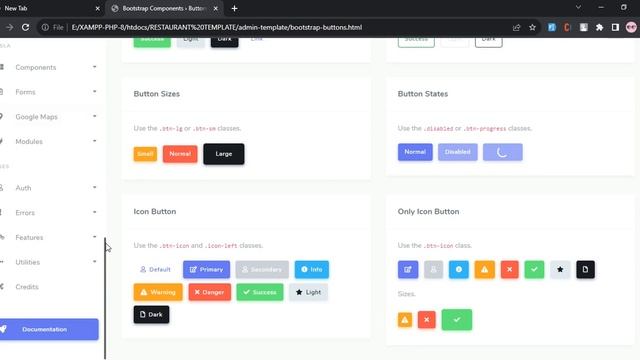Click small orange warning button under Sizes
Viewport: 640px width, 360px height.
[x=405, y=320]
